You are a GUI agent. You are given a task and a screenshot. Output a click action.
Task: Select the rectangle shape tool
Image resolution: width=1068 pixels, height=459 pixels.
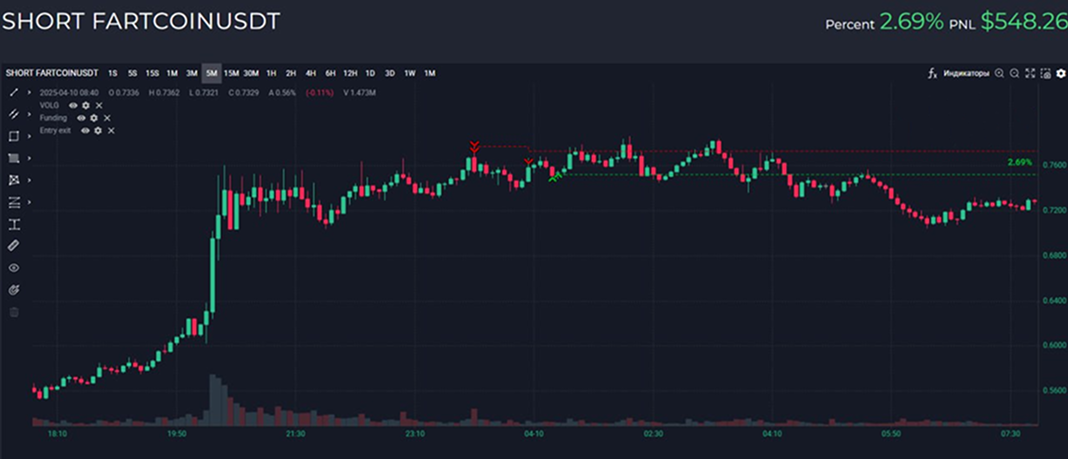[x=14, y=136]
